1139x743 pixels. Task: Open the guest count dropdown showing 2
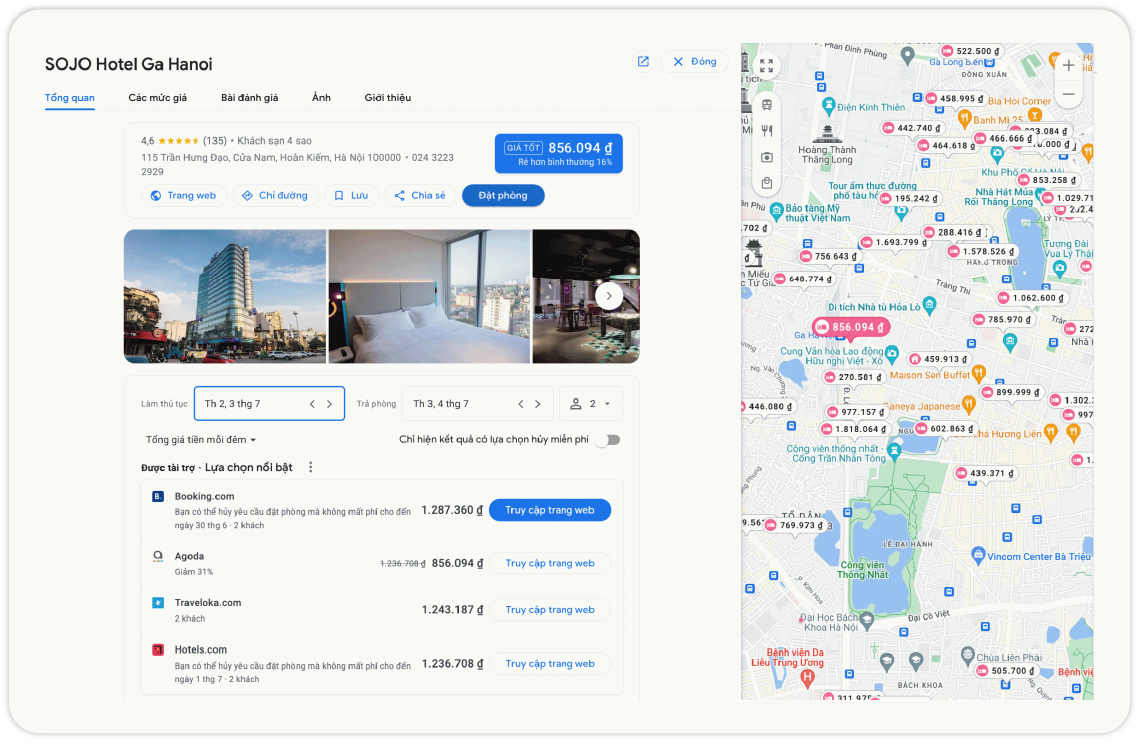pos(591,404)
